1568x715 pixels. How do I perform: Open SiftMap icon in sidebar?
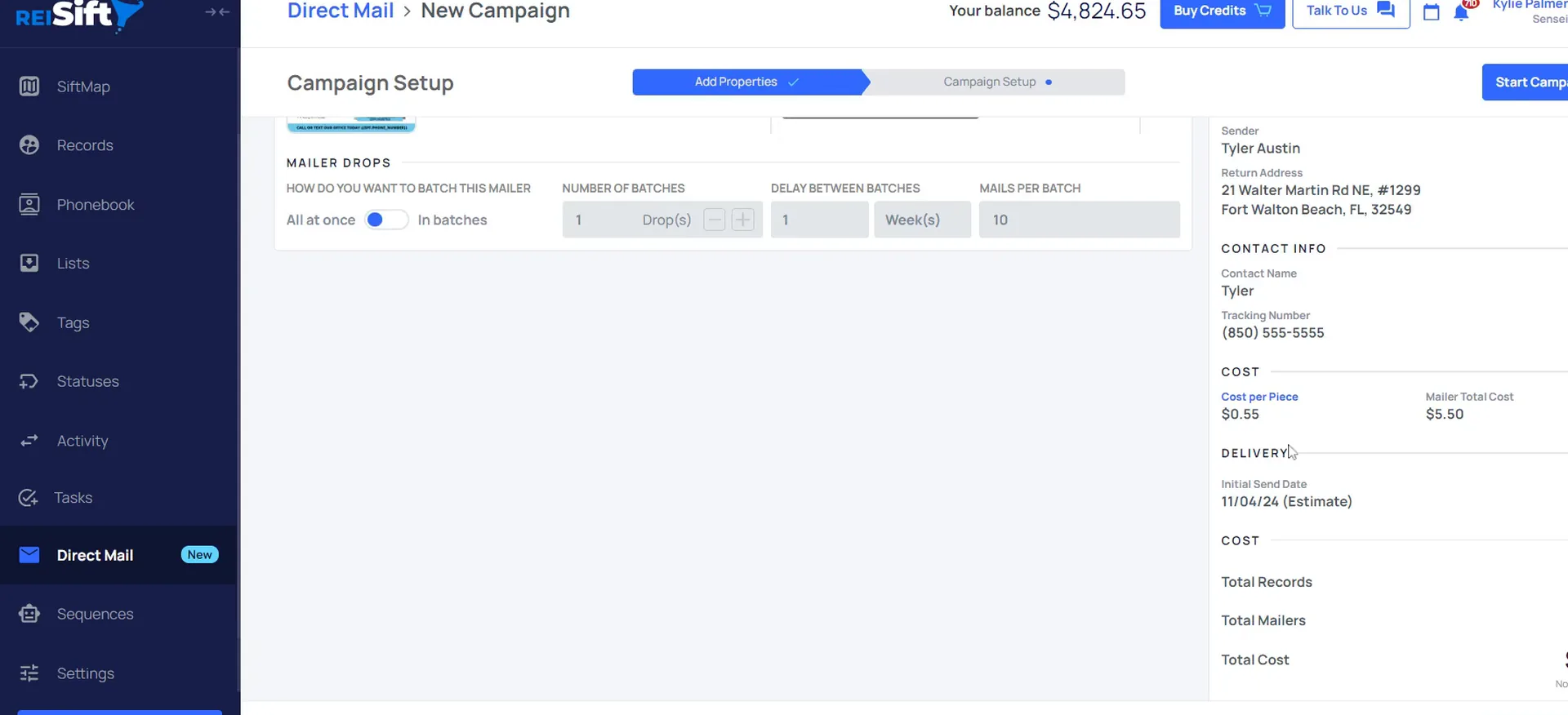point(29,87)
